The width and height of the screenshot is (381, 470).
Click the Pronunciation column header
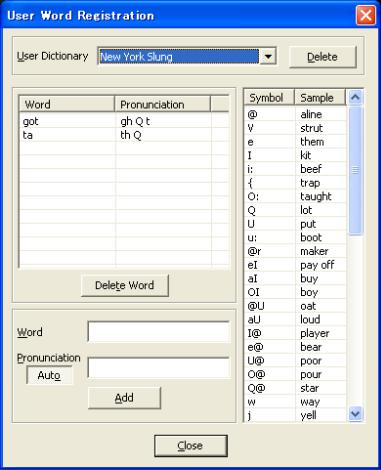click(x=163, y=104)
